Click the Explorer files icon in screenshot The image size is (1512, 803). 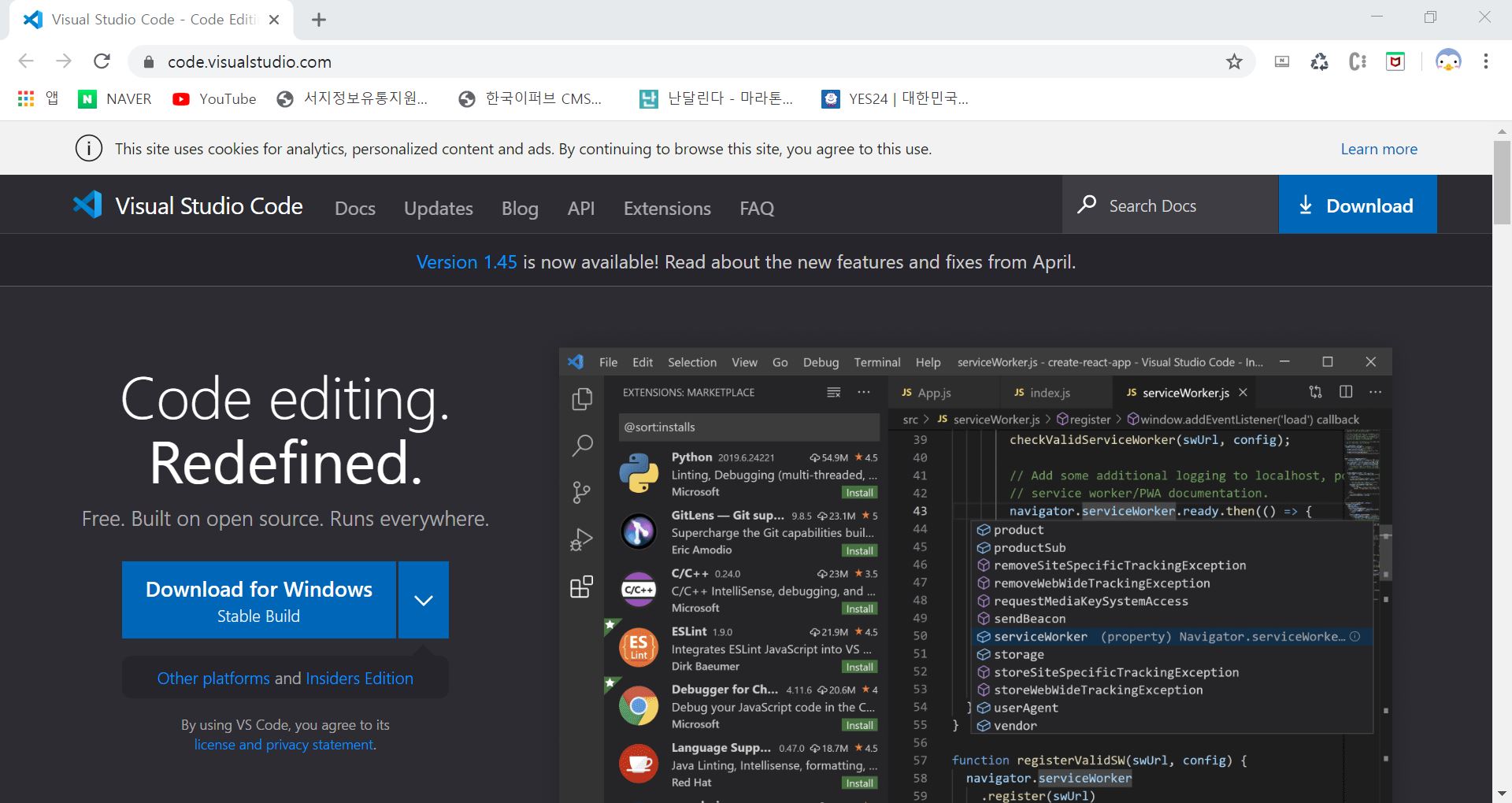click(x=582, y=399)
